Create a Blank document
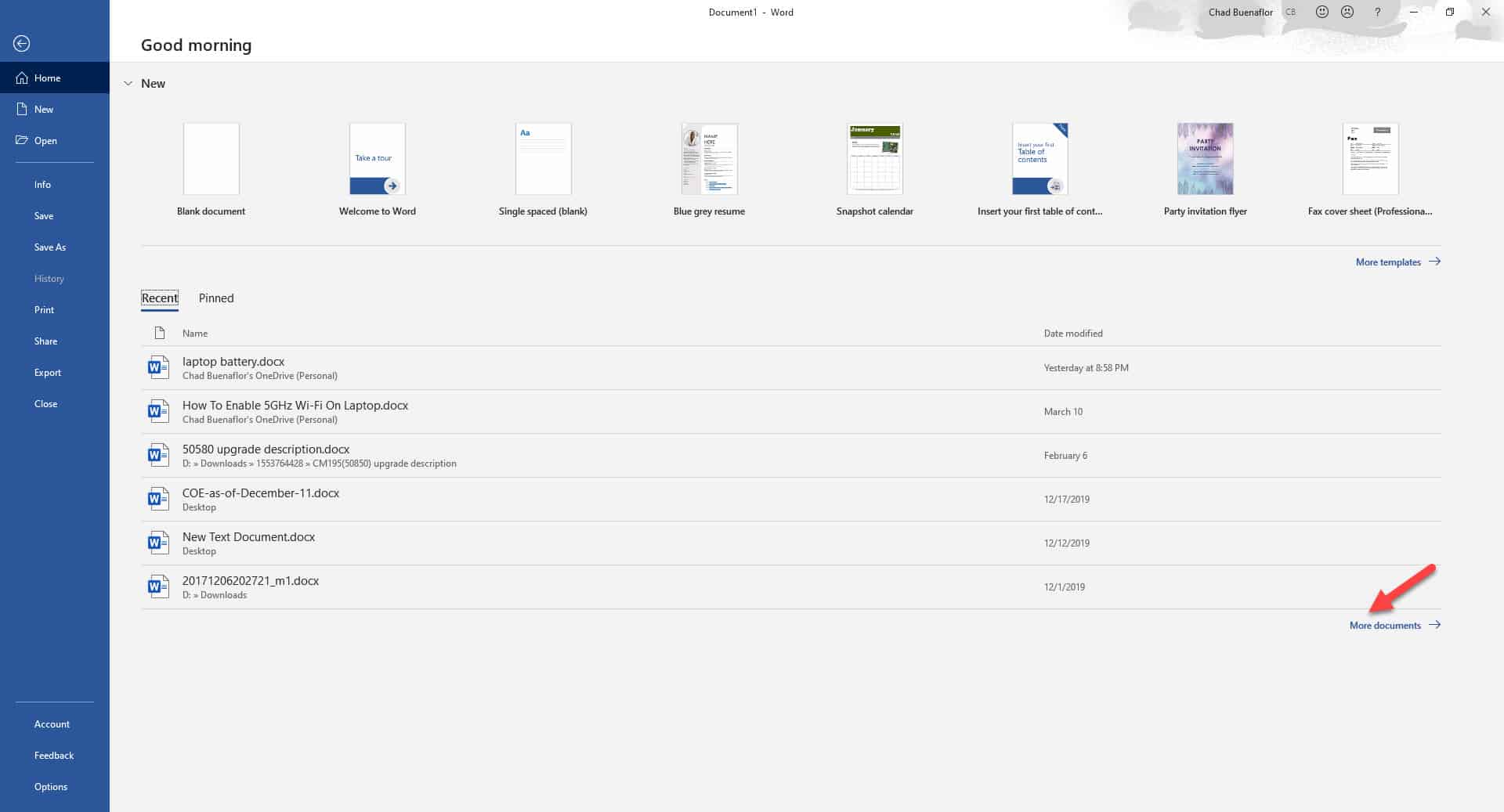Image resolution: width=1504 pixels, height=812 pixels. click(x=211, y=170)
